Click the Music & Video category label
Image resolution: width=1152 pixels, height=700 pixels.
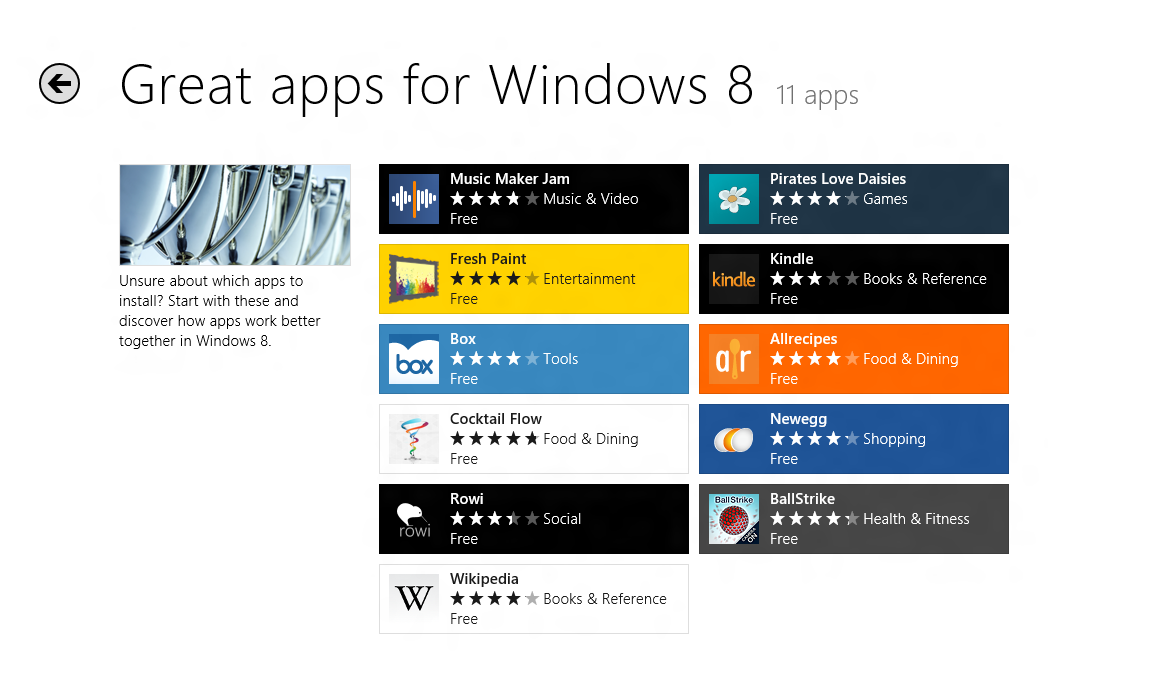591,199
